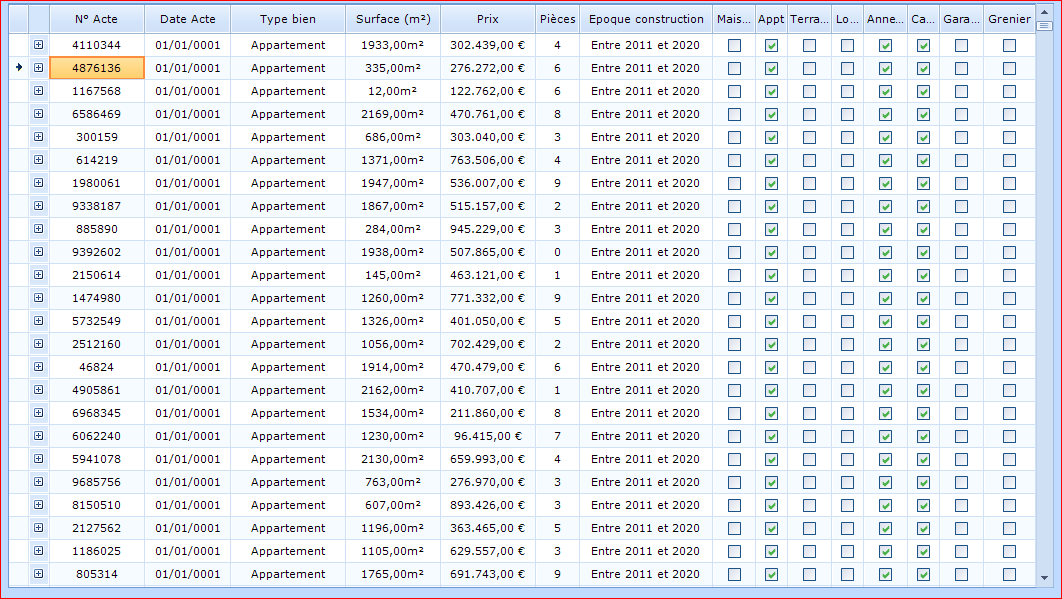Click the Appt column header
The height and width of the screenshot is (599, 1062).
click(x=771, y=19)
